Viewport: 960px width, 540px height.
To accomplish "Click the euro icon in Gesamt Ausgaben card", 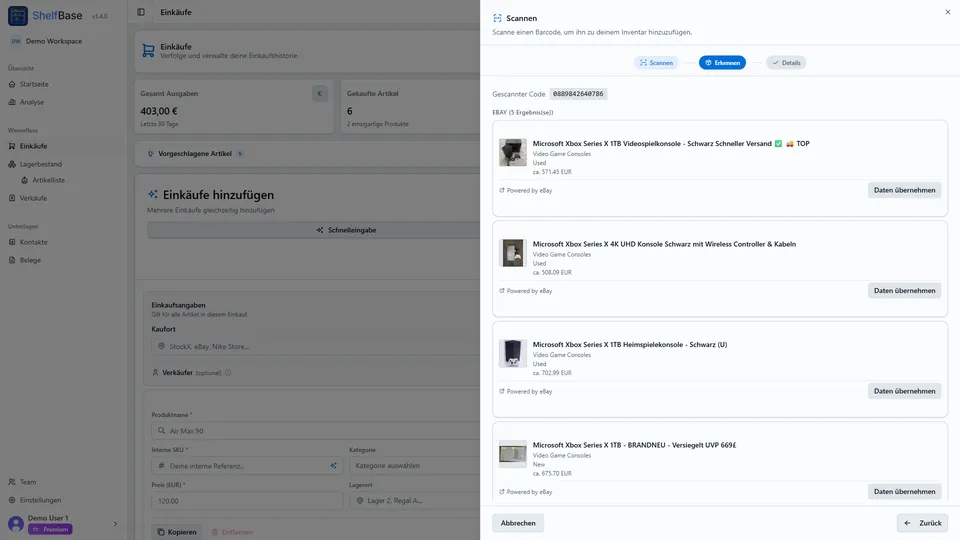I will 320,94.
